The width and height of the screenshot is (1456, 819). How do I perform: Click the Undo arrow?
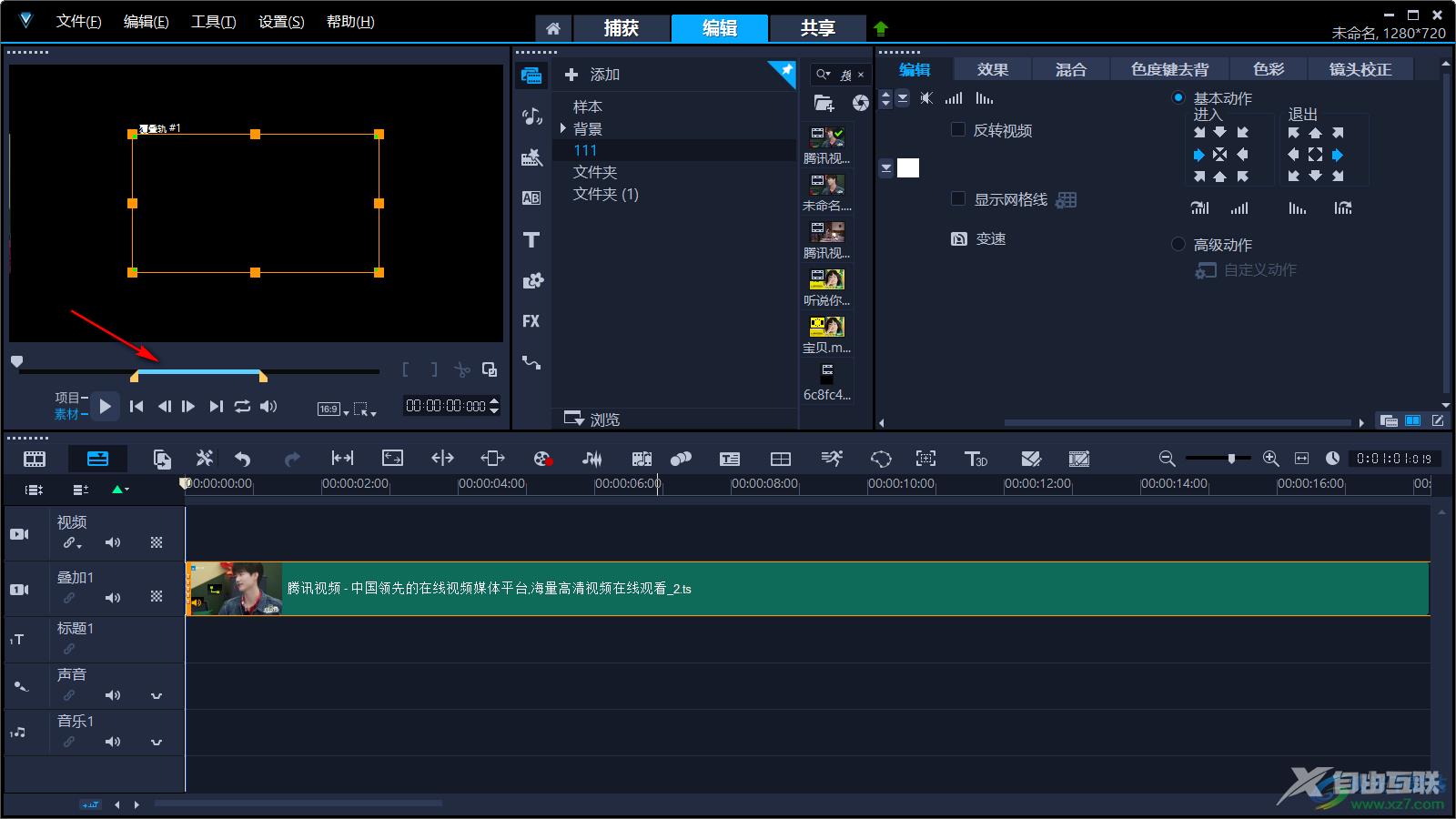click(242, 459)
